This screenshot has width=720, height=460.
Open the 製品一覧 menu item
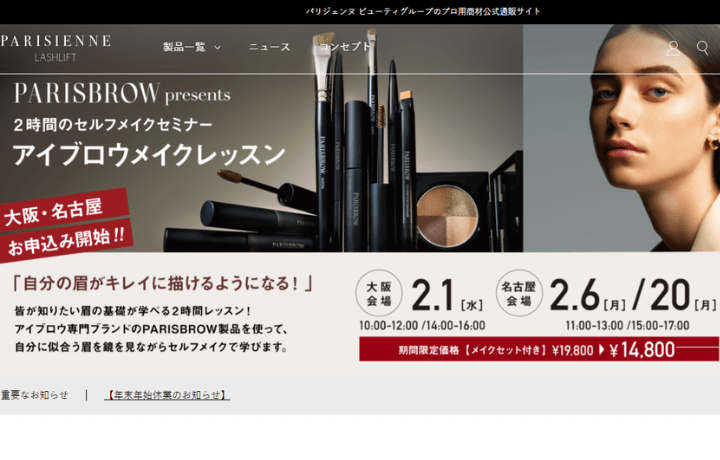click(x=184, y=47)
